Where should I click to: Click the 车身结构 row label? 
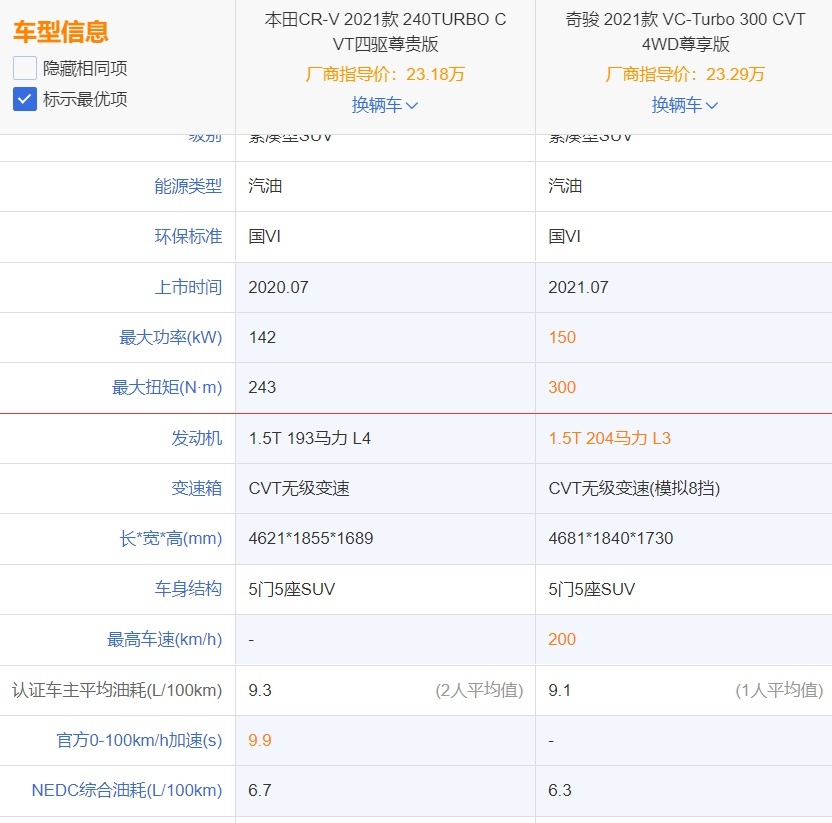pos(188,589)
